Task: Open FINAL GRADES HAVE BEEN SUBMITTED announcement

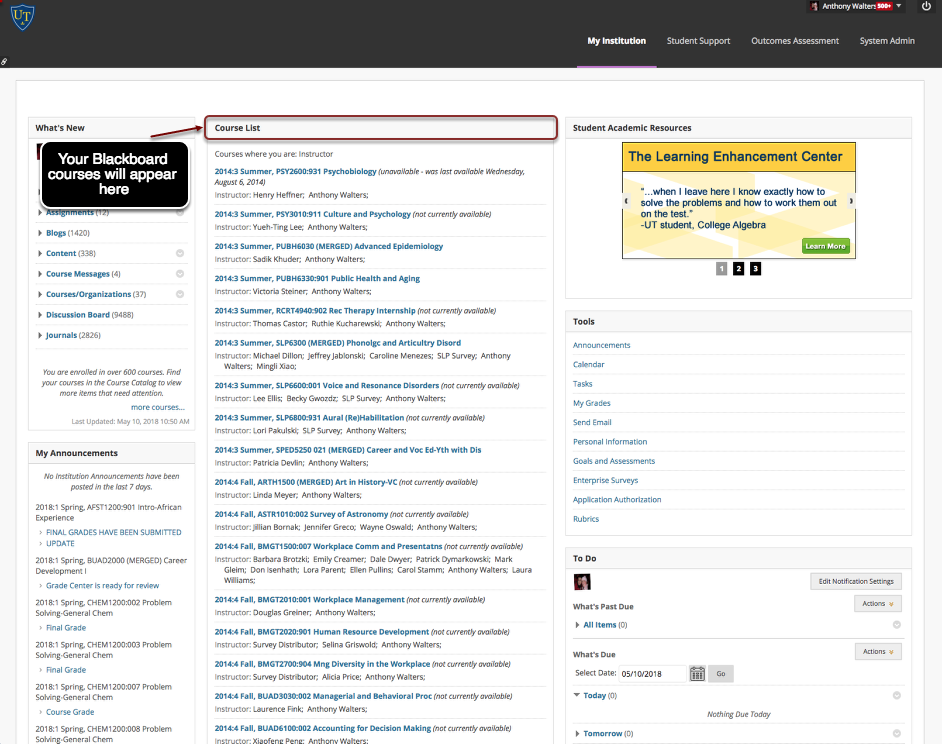Action: coord(114,532)
